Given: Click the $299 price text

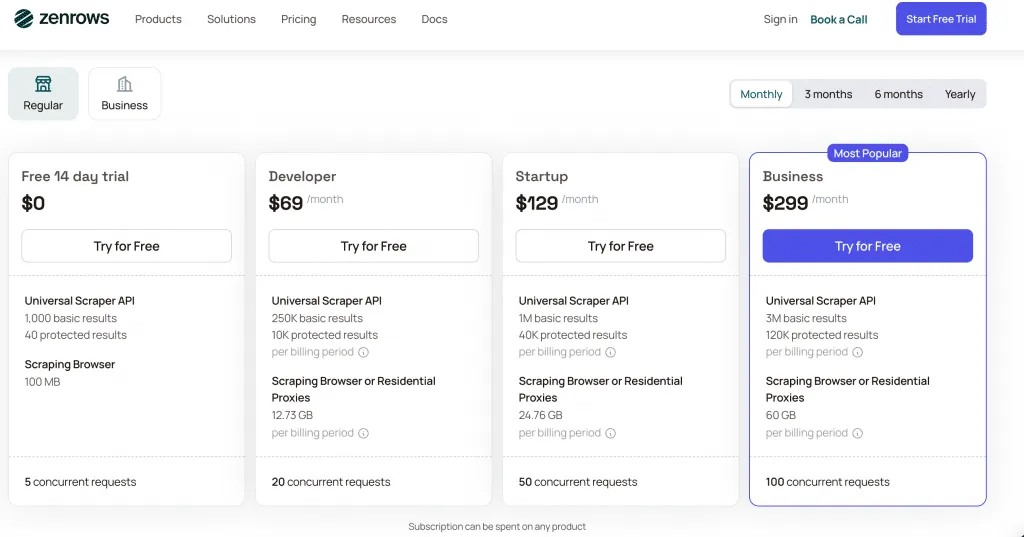Looking at the screenshot, I should pos(786,203).
